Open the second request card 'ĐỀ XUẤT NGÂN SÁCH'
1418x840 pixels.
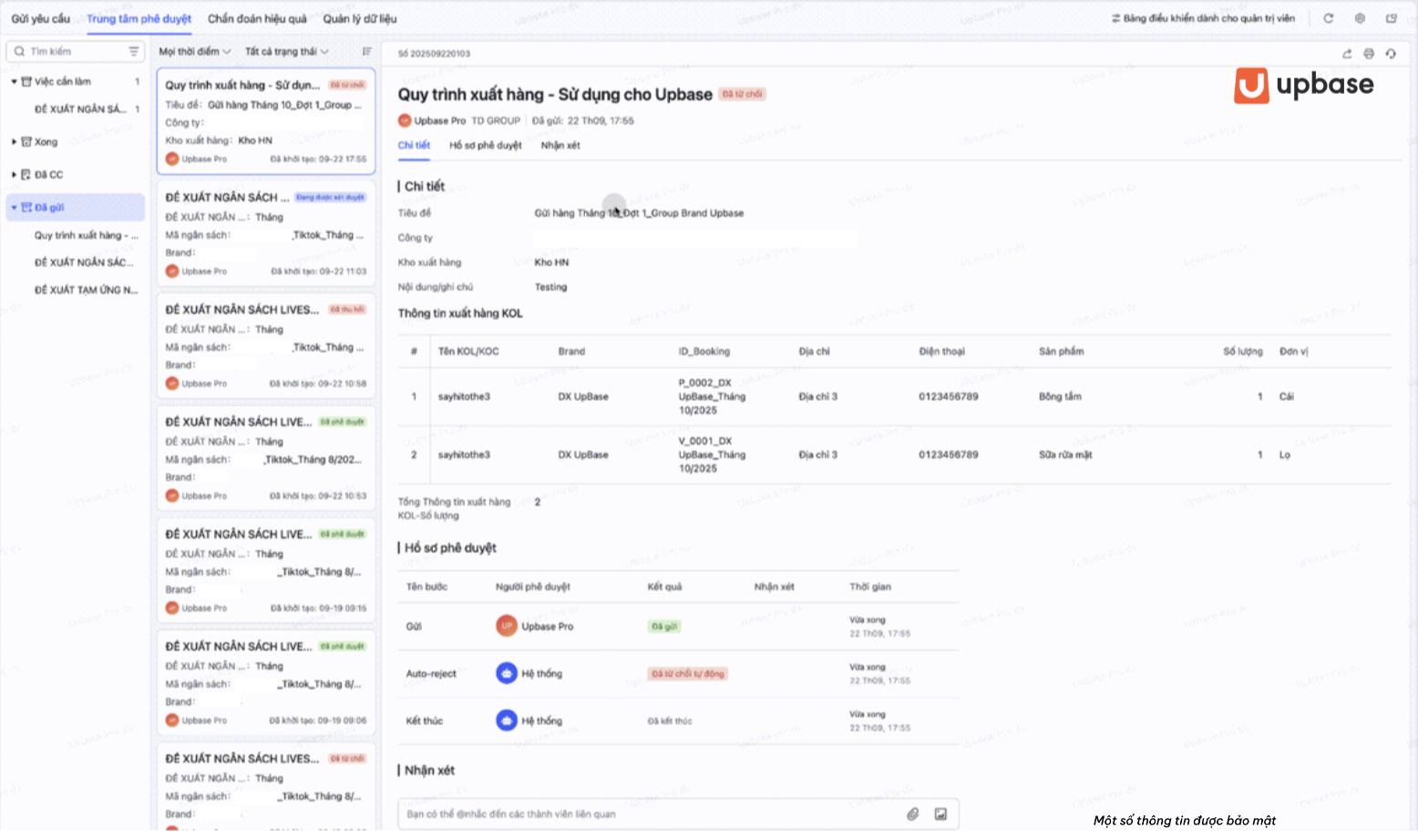point(266,233)
